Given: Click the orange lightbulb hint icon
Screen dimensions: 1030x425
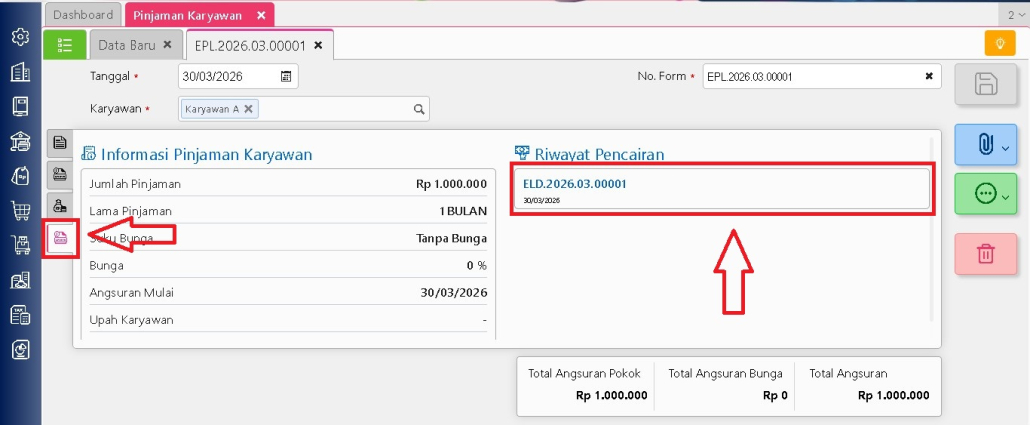Looking at the screenshot, I should pyautogui.click(x=999, y=43).
